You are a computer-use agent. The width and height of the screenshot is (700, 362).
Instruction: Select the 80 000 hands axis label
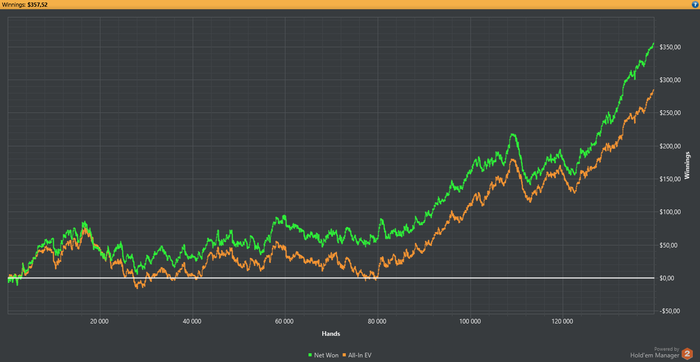click(x=377, y=320)
